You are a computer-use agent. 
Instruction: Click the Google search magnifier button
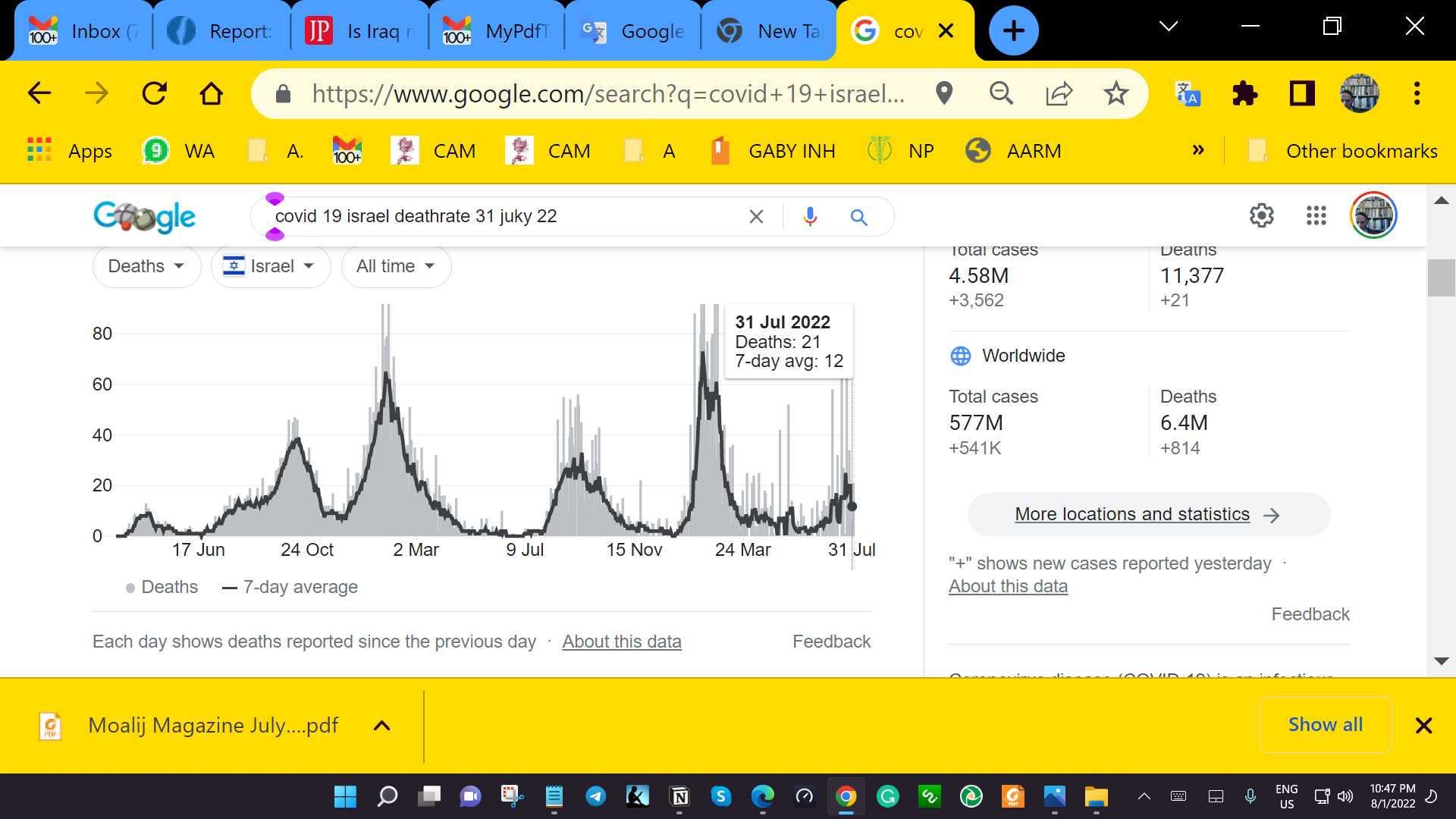(x=858, y=218)
